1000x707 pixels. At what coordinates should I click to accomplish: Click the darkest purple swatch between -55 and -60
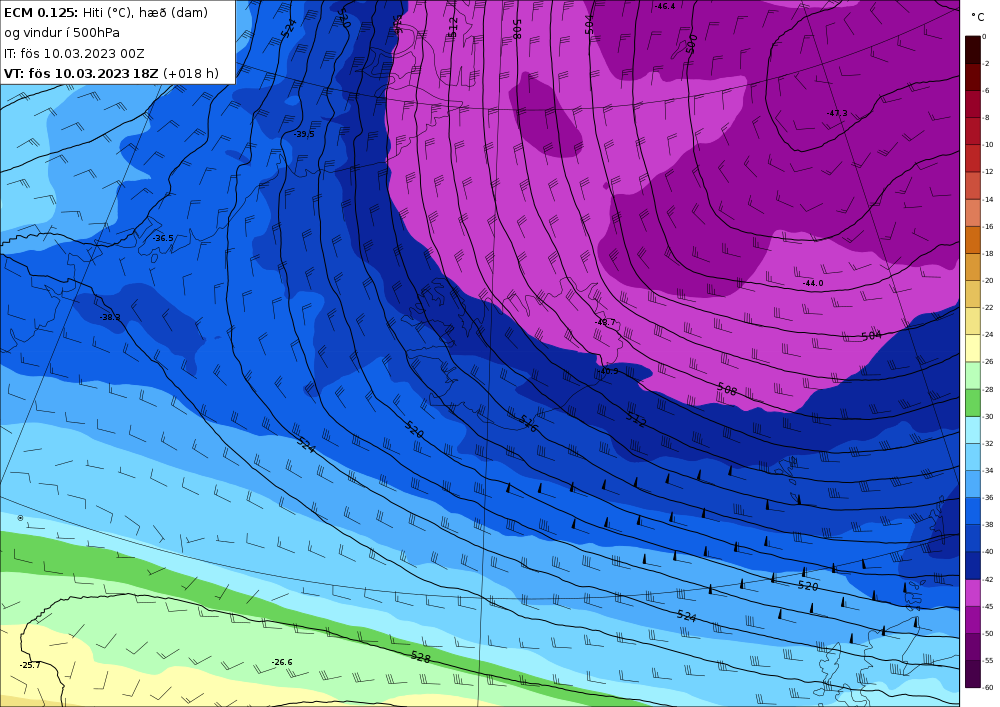973,674
